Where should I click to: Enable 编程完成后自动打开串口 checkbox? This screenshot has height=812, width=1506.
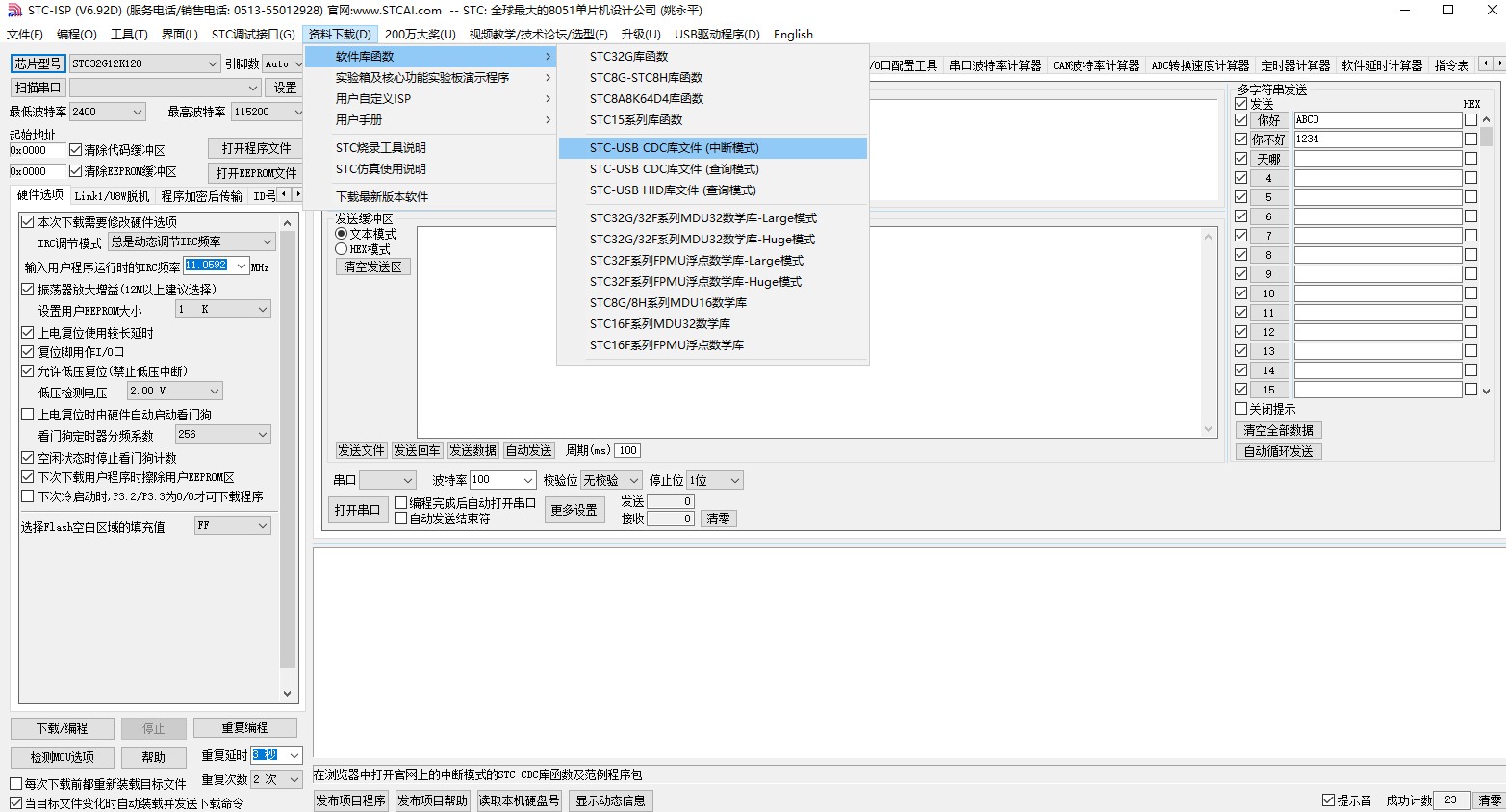(401, 503)
